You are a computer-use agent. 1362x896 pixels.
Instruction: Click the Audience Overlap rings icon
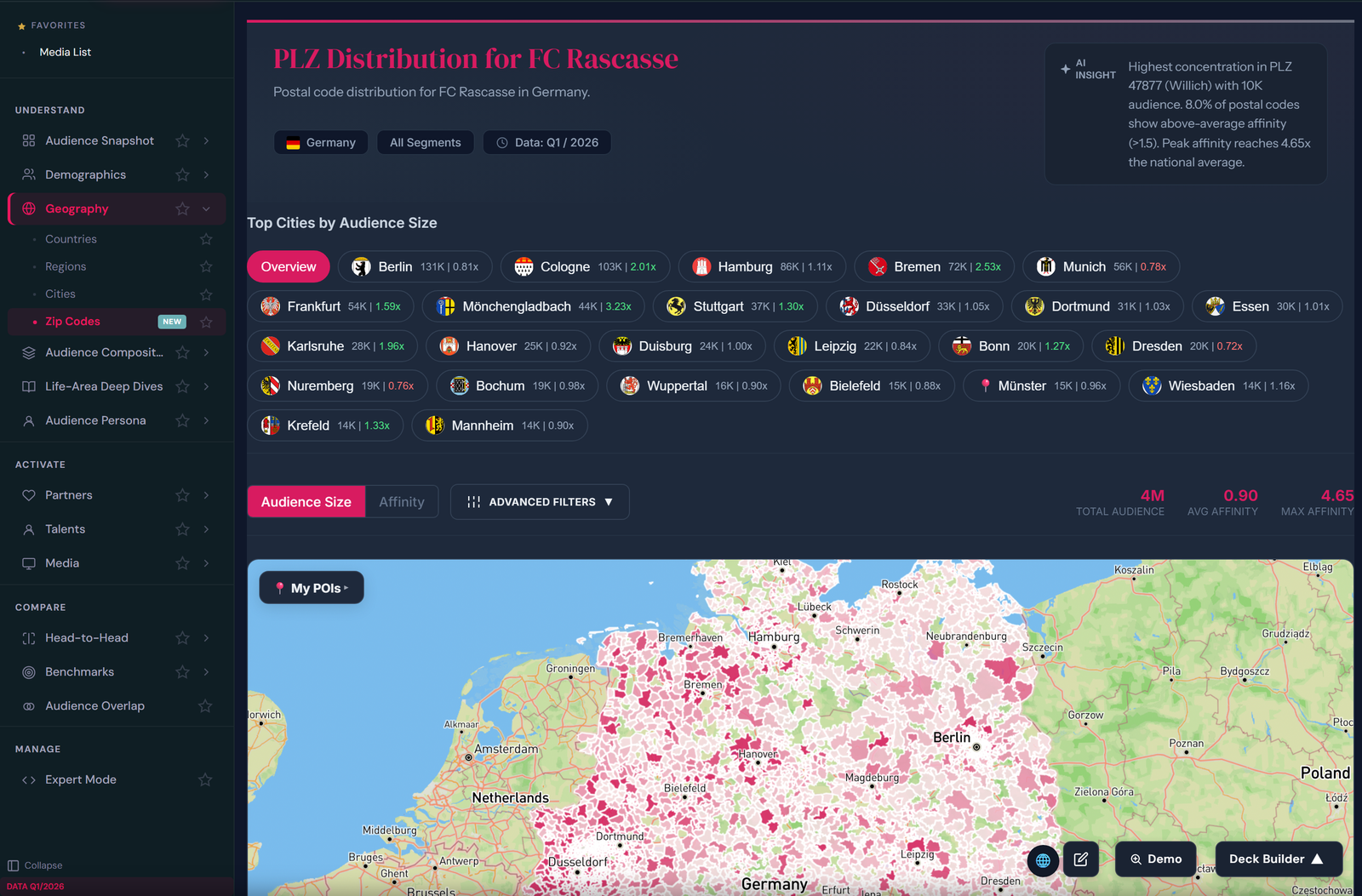click(29, 706)
